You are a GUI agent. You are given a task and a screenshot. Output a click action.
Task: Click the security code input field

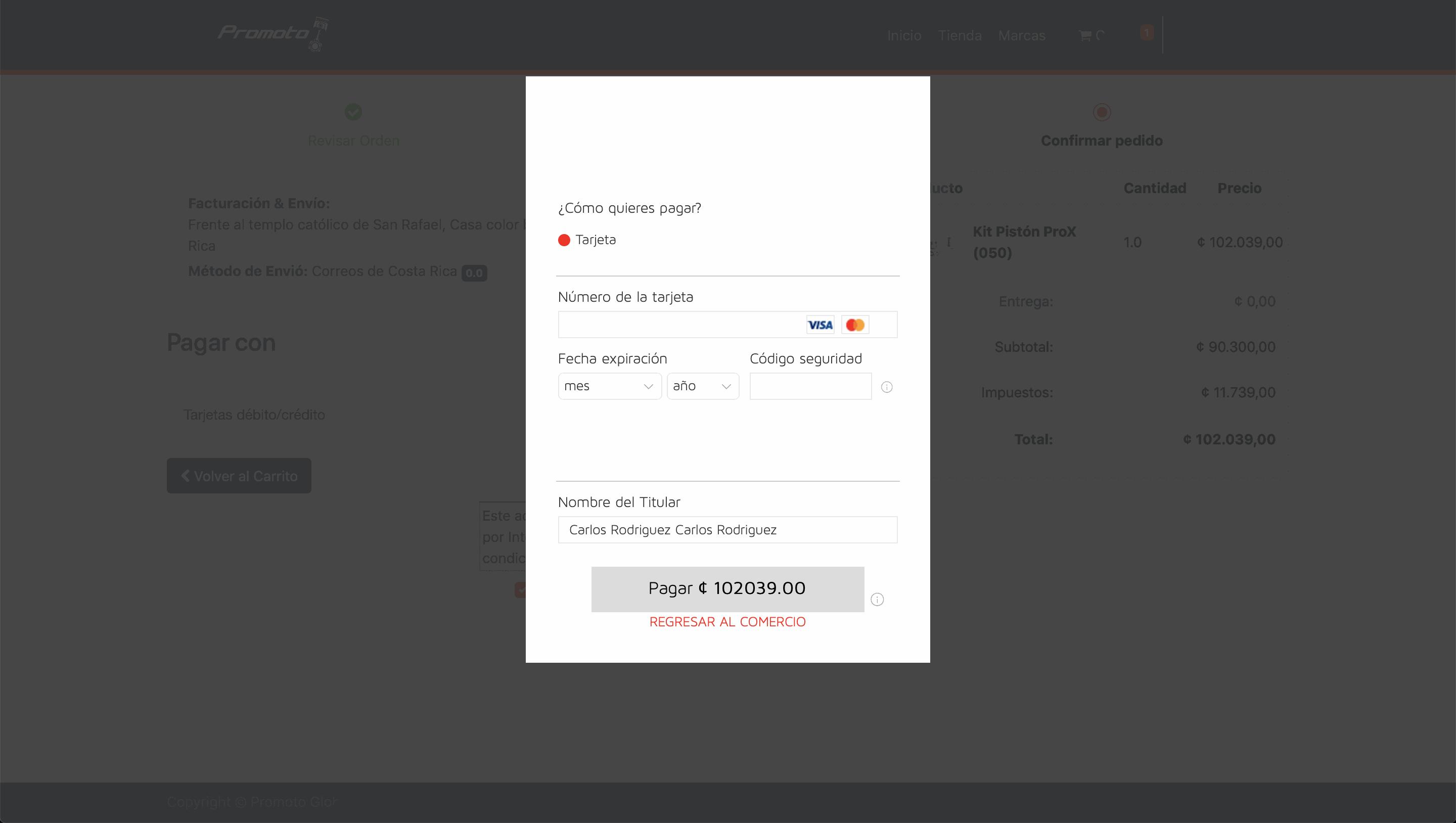pyautogui.click(x=810, y=386)
